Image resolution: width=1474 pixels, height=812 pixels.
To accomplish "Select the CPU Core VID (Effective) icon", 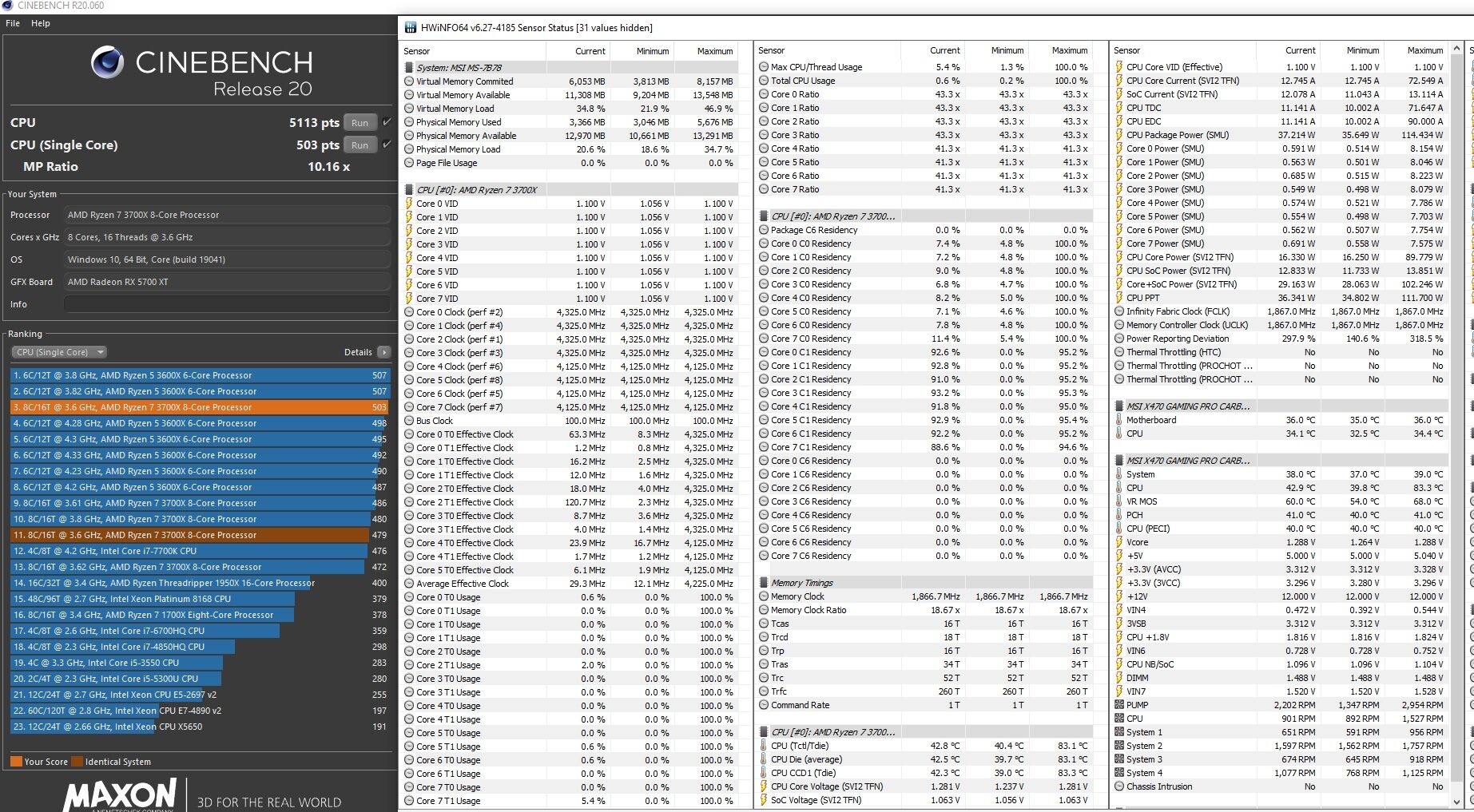I will click(x=1119, y=67).
